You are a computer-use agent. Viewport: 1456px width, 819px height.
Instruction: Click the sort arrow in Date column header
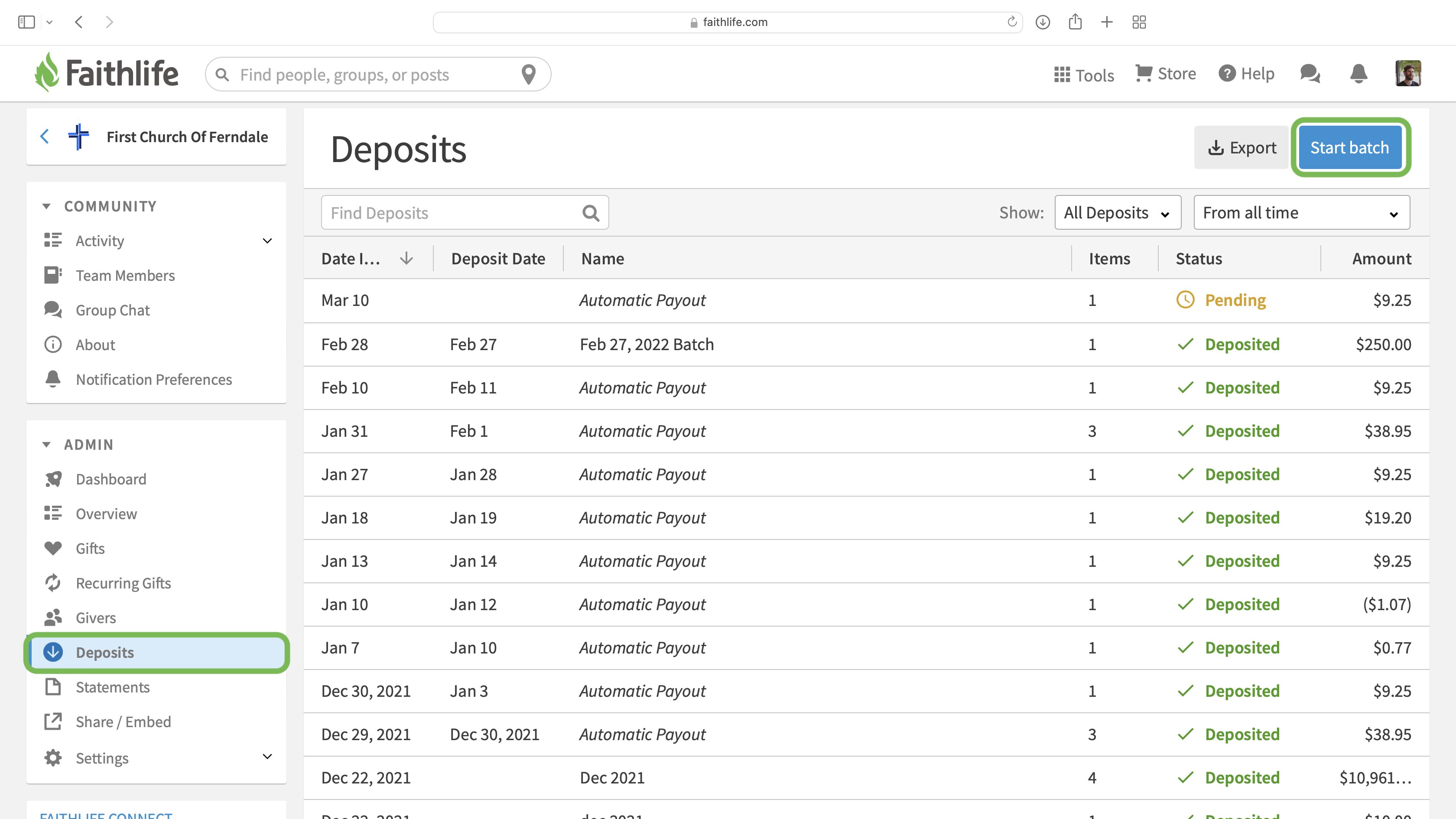(406, 258)
